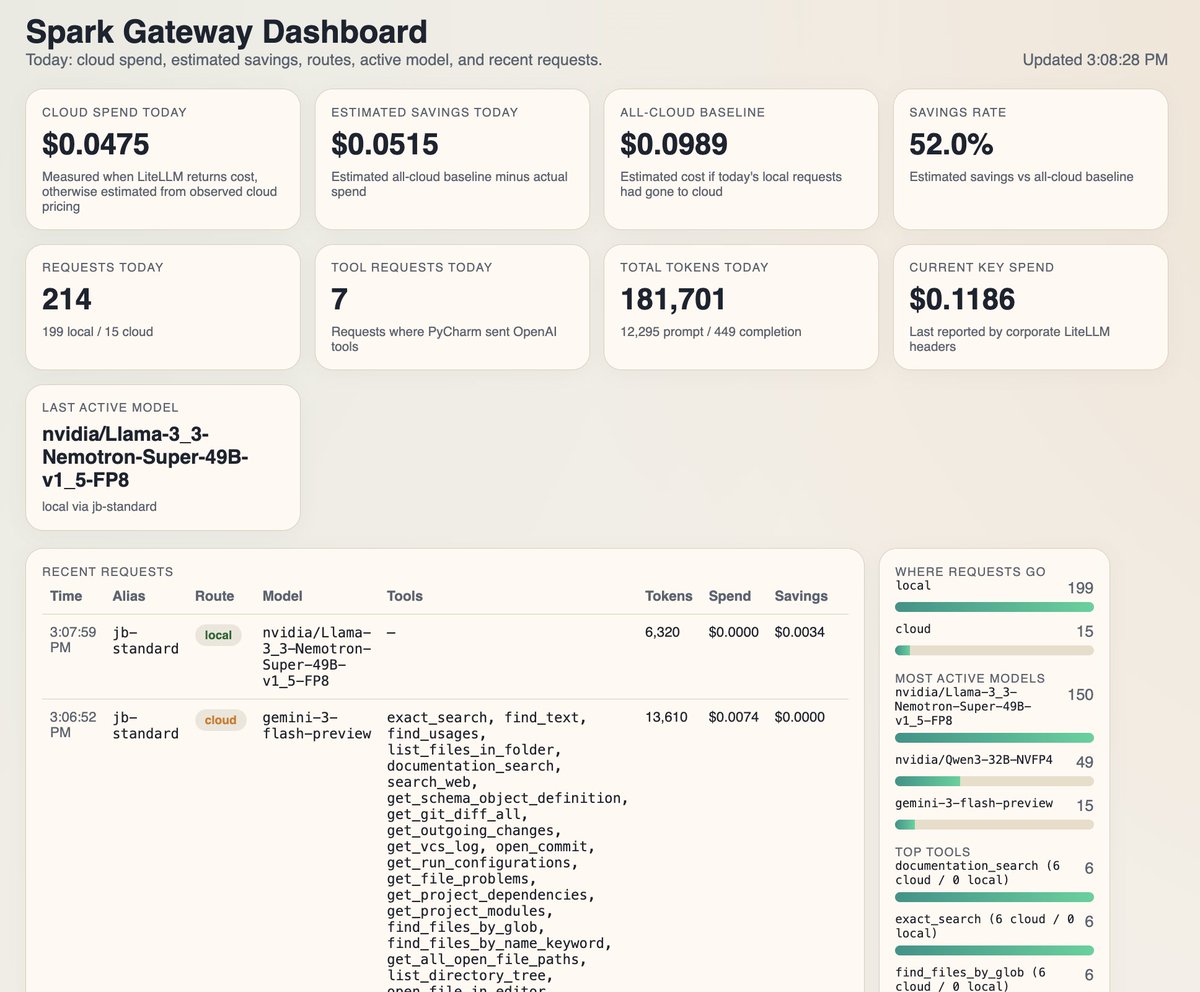Click the exact_search (6 cloud / 0 local) label
The height and width of the screenshot is (992, 1200).
tap(985, 926)
